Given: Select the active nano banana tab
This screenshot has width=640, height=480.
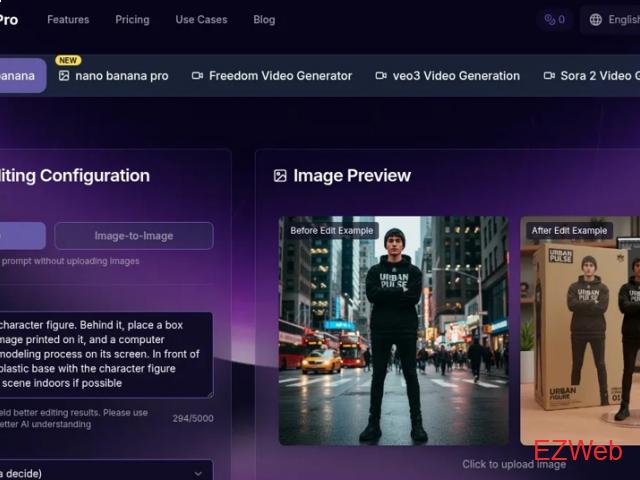Looking at the screenshot, I should coord(20,76).
